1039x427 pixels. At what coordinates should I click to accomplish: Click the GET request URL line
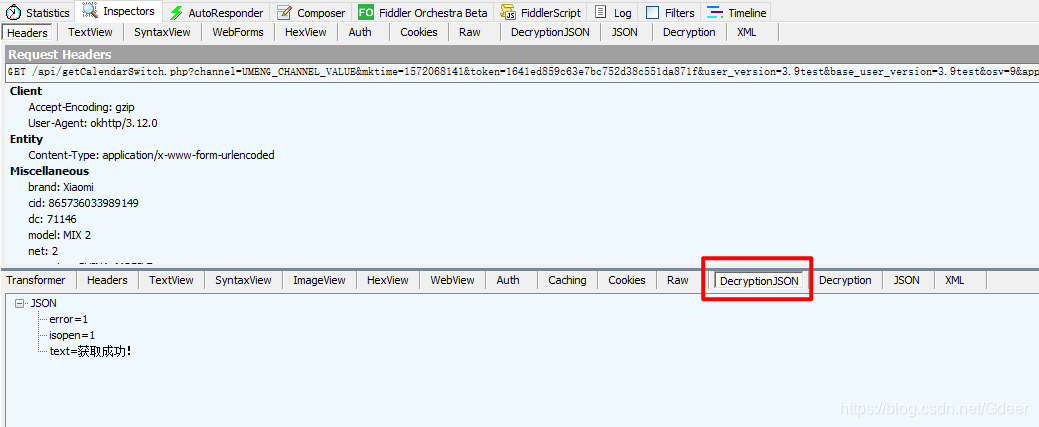[522, 71]
